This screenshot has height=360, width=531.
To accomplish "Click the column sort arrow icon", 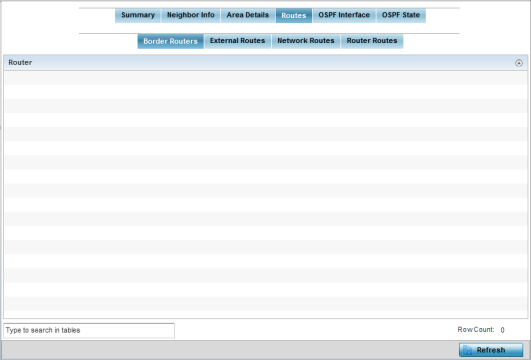I will tap(519, 63).
